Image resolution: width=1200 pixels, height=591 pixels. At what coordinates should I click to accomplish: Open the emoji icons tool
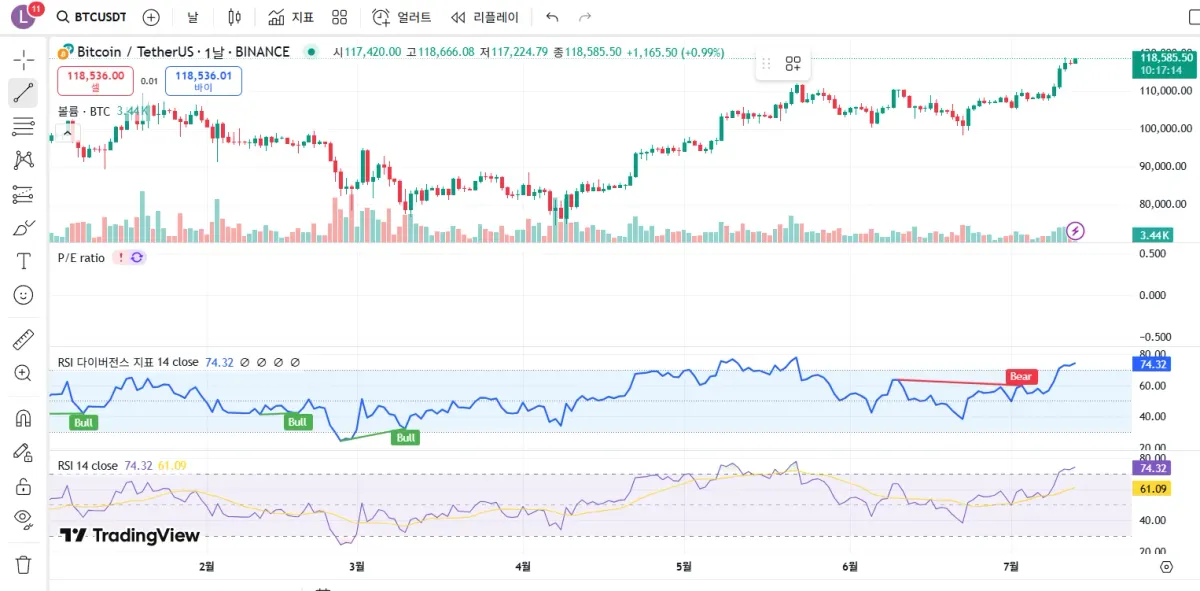[x=23, y=295]
